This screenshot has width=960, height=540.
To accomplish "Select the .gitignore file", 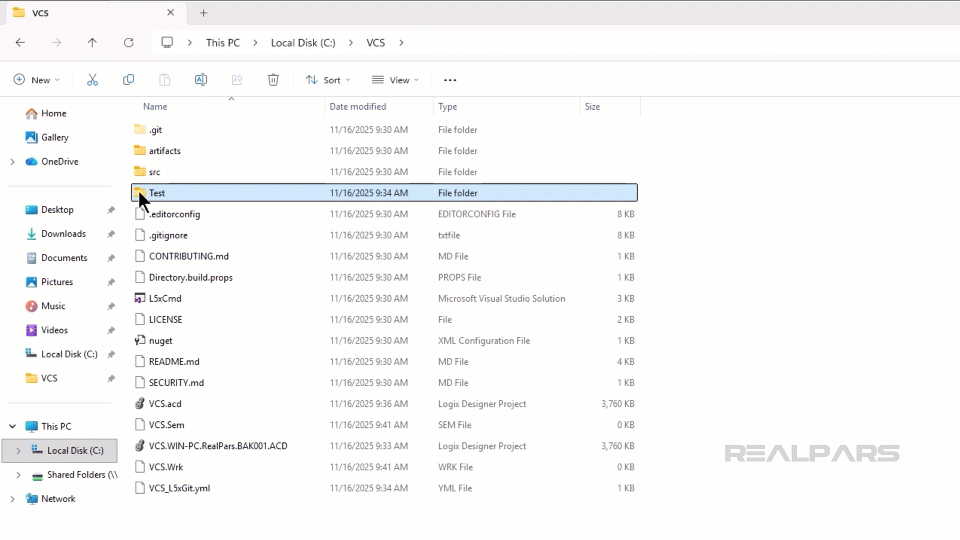I will pyautogui.click(x=384, y=235).
